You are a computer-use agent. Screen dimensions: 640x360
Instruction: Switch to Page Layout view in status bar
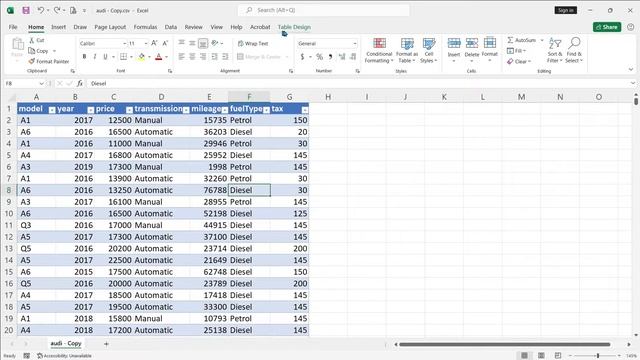pos(541,356)
